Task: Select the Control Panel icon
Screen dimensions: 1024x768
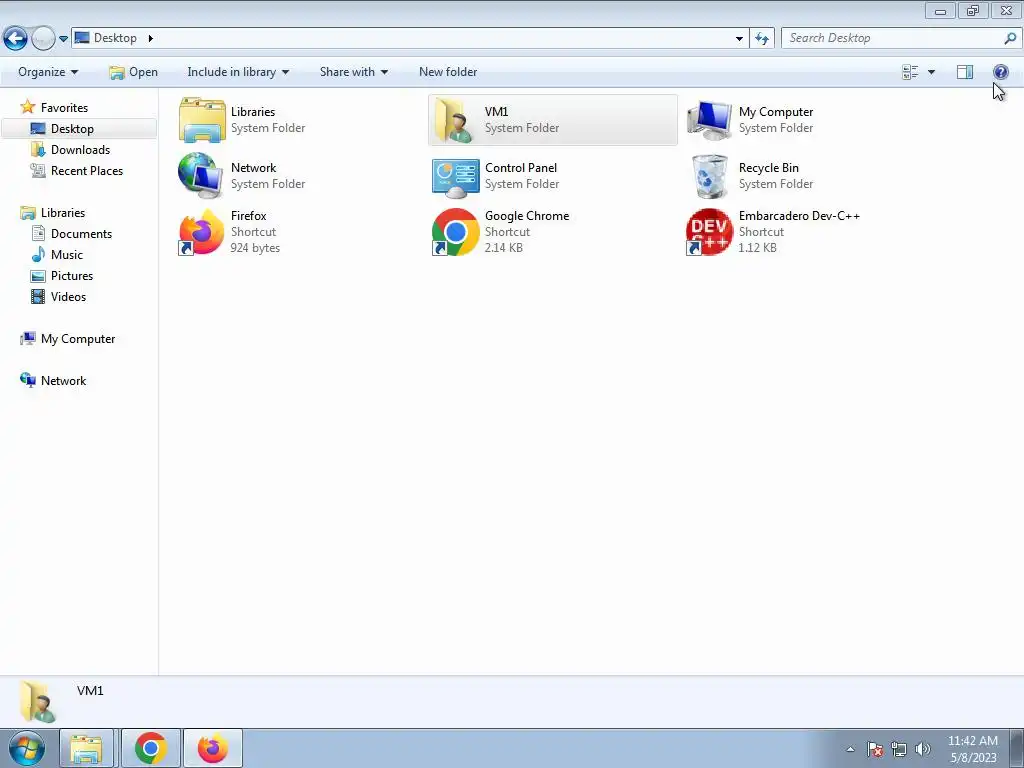Action: tap(455, 177)
